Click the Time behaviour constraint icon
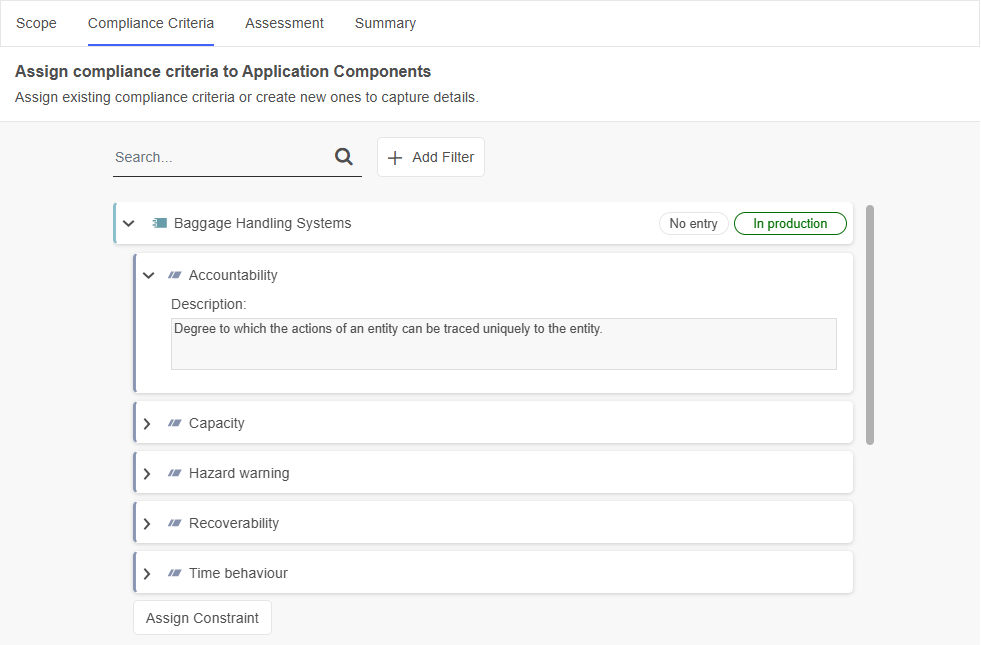This screenshot has height=645, width=981. tap(175, 573)
